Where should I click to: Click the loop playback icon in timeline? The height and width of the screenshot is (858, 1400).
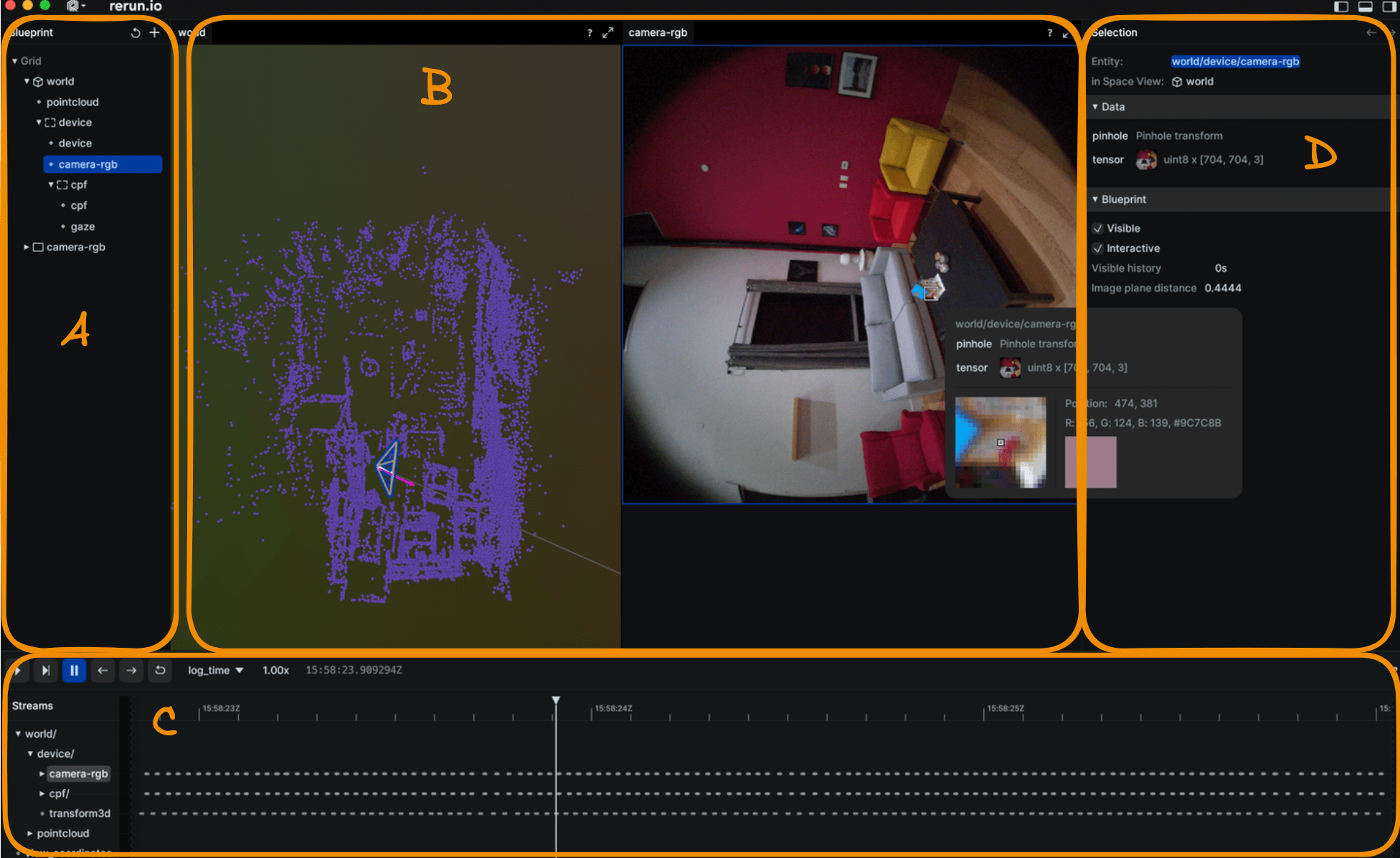click(x=161, y=670)
